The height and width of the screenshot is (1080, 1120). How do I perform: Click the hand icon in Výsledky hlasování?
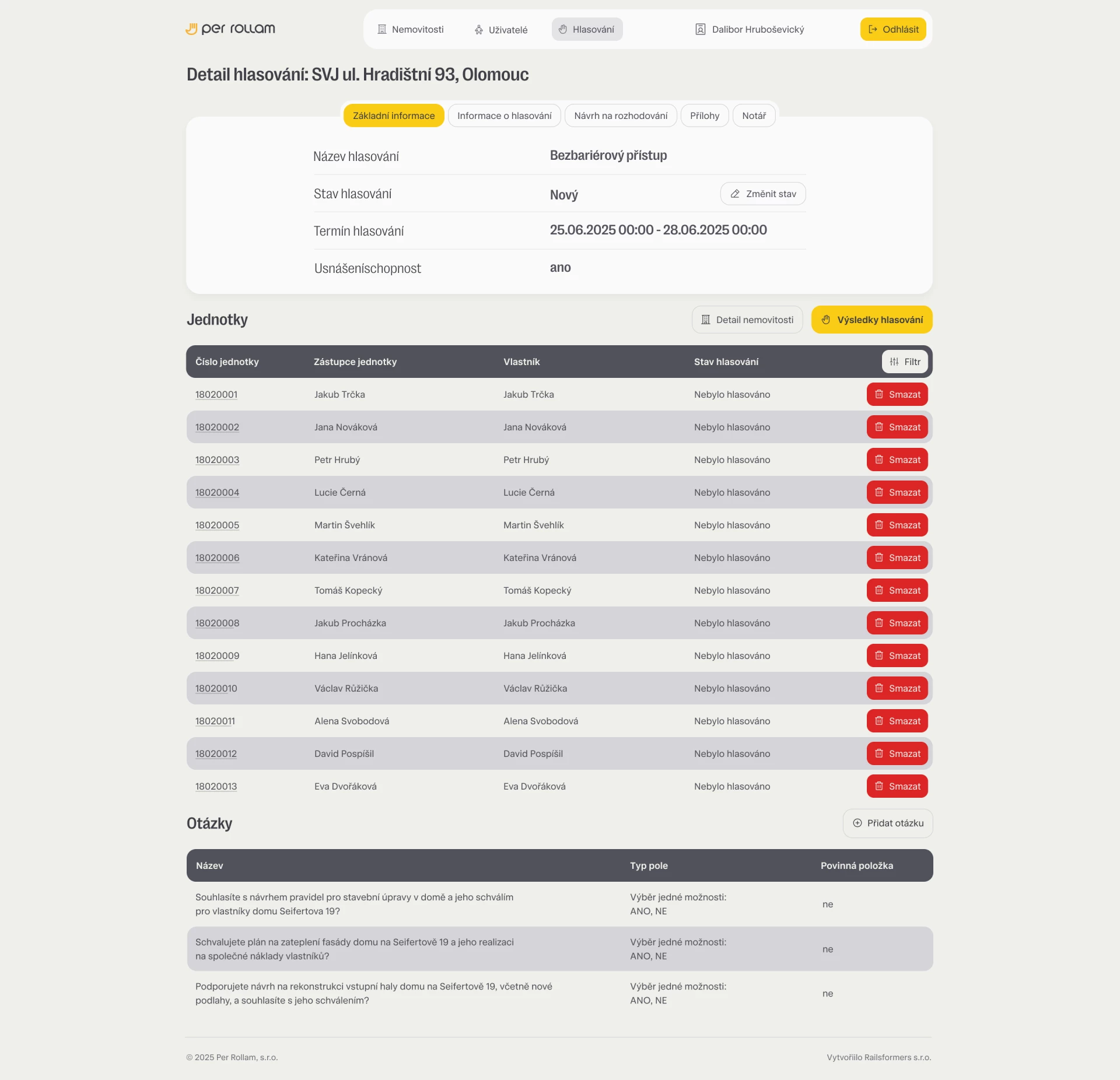coord(825,320)
